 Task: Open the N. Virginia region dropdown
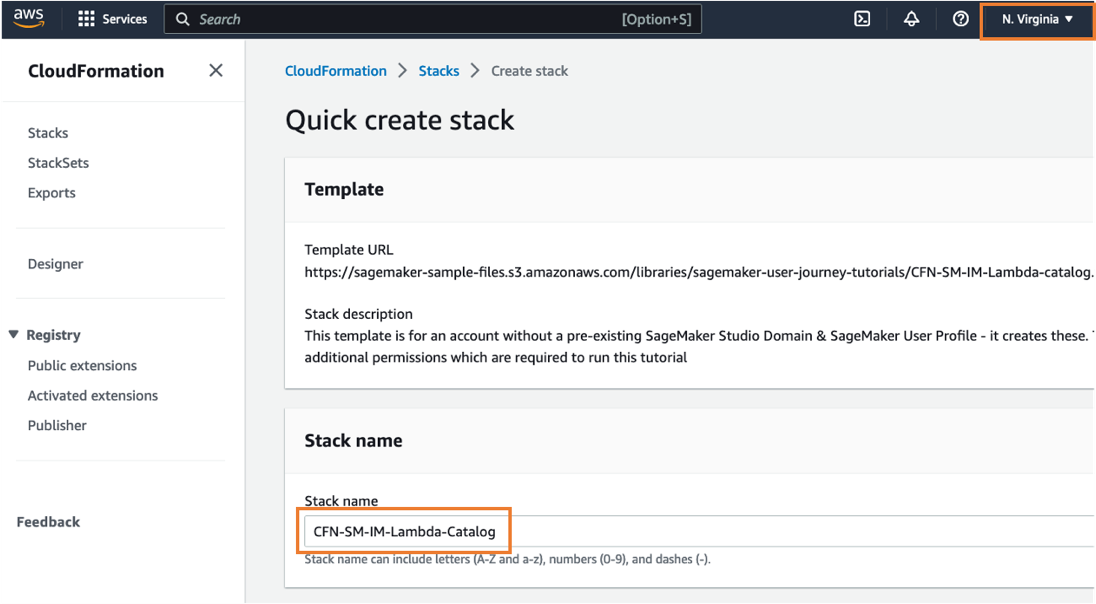click(x=1036, y=18)
